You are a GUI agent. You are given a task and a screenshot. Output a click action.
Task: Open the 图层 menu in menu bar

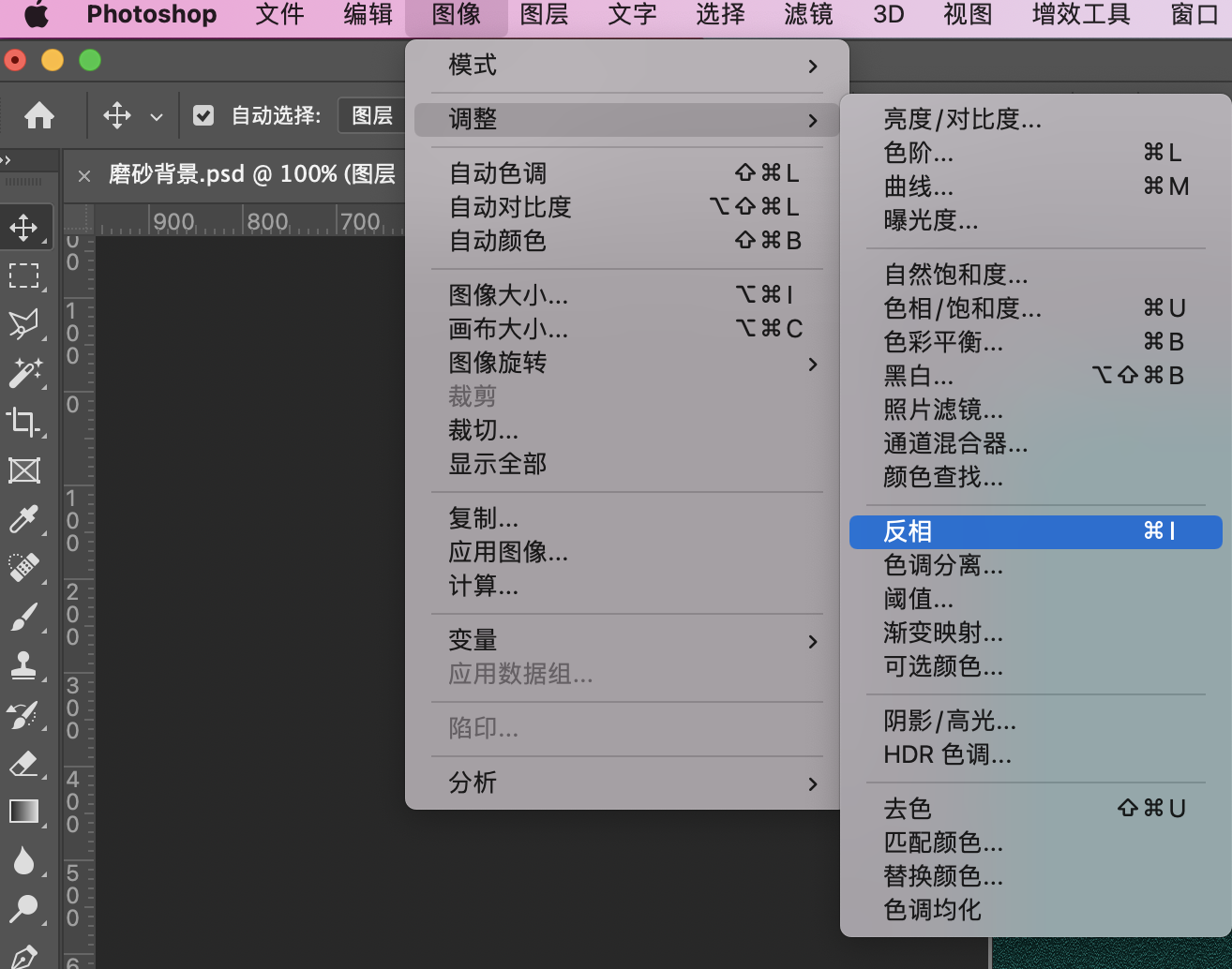(x=544, y=15)
